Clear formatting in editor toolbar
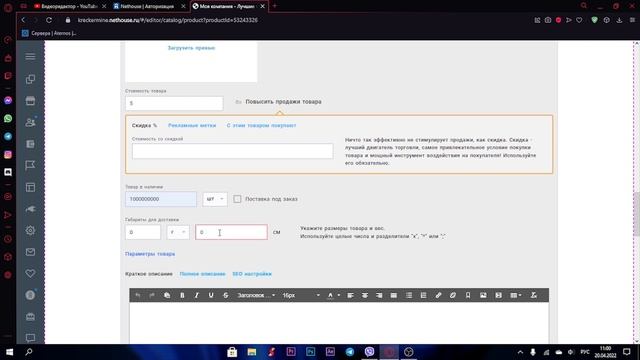The height and width of the screenshot is (360, 640). tap(533, 295)
